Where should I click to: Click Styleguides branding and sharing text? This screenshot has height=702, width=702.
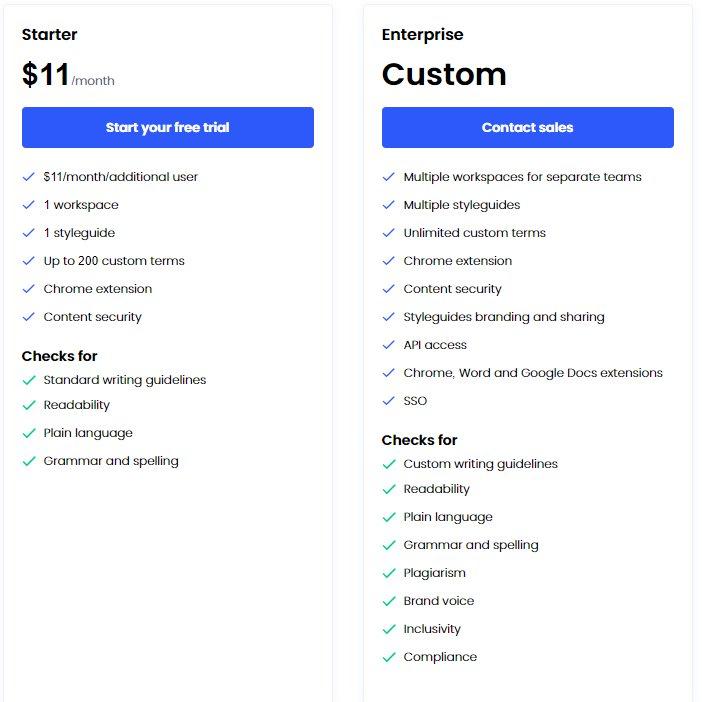[504, 317]
